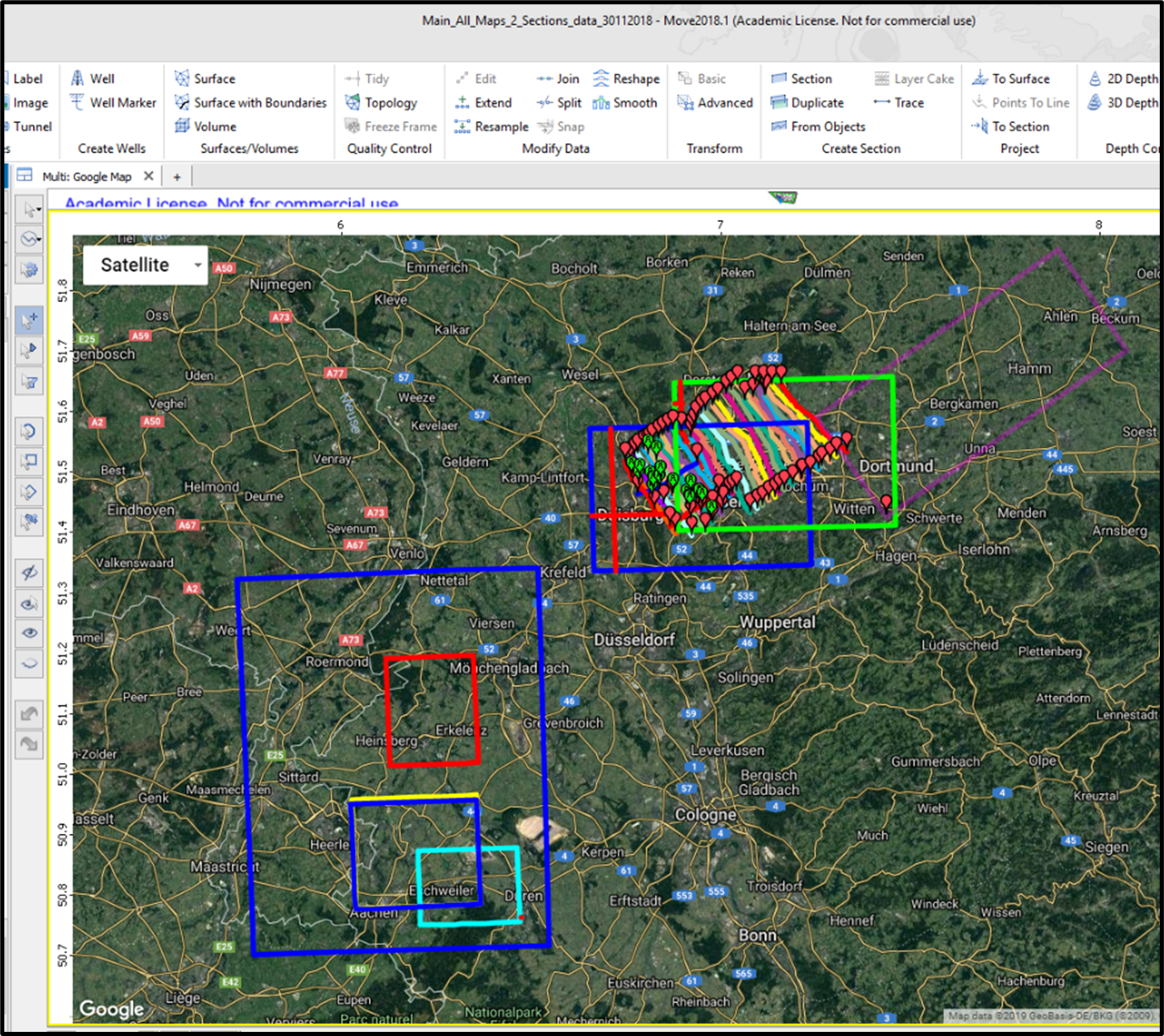This screenshot has height=1036, width=1164.
Task: Click the Well Marker tool
Action: pyautogui.click(x=113, y=103)
